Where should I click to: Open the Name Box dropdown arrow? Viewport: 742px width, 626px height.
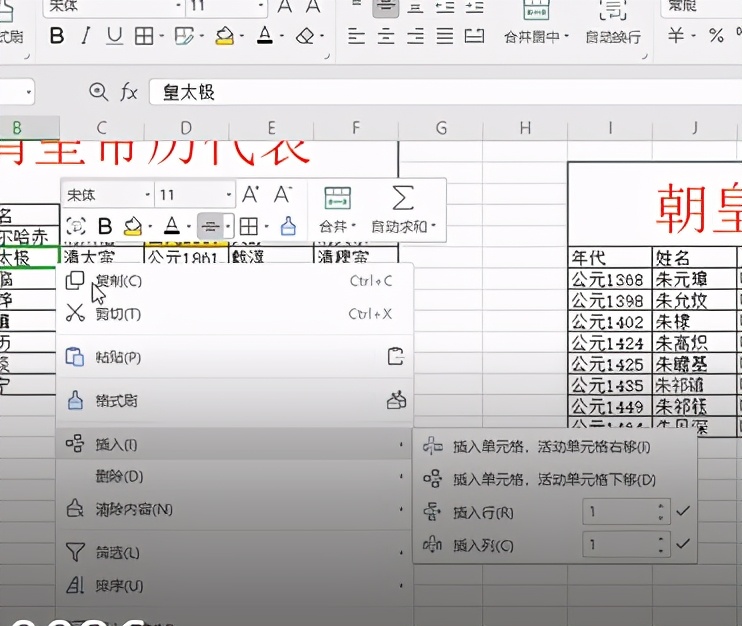coord(29,92)
